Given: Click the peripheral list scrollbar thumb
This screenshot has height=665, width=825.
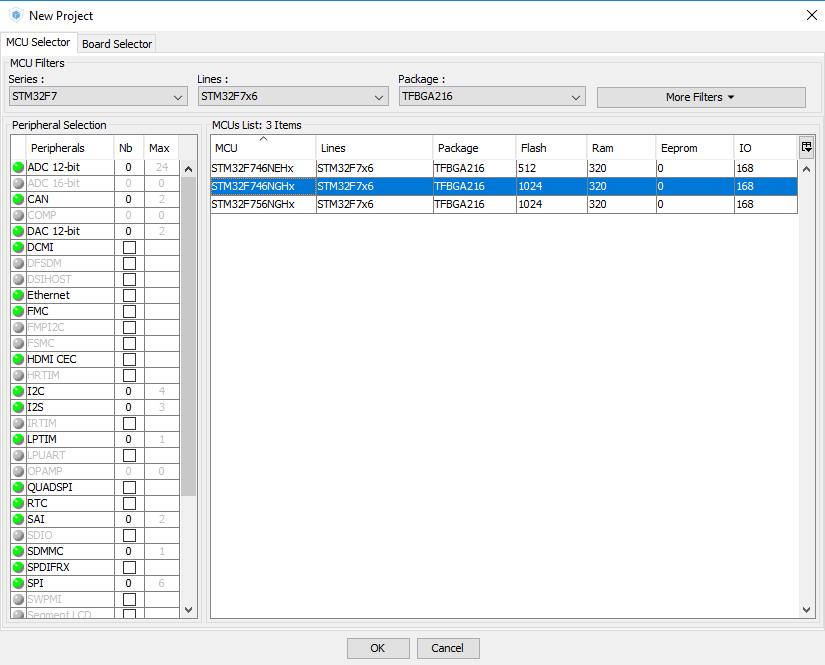Looking at the screenshot, I should (x=188, y=337).
